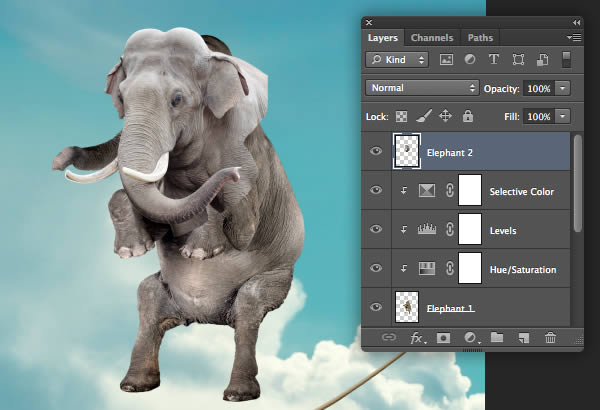Screen dimensions: 600x410
Task: Collapse the panel with double arrows
Action: 576,23
